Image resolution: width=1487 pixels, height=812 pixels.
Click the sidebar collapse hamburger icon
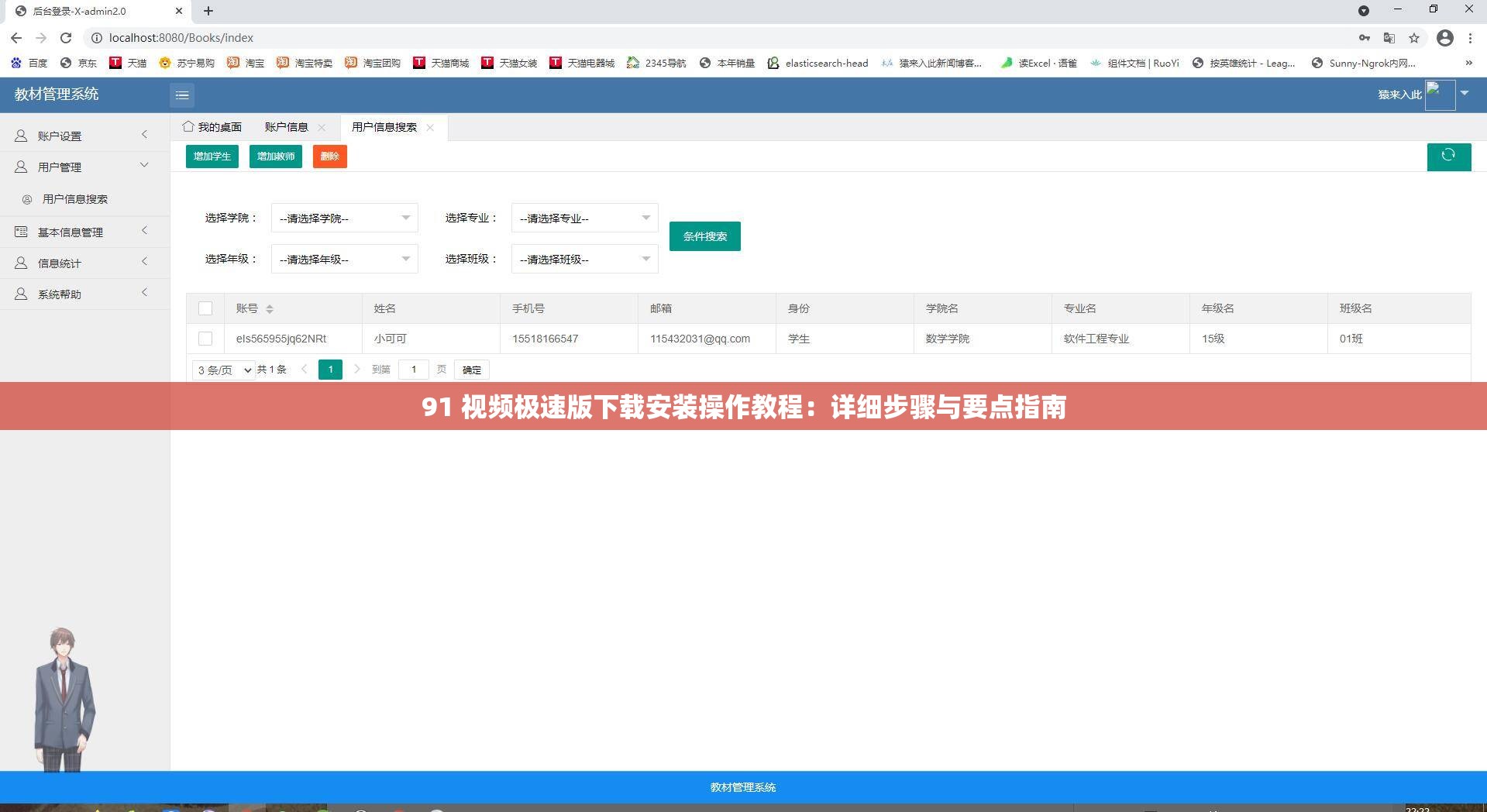click(182, 95)
